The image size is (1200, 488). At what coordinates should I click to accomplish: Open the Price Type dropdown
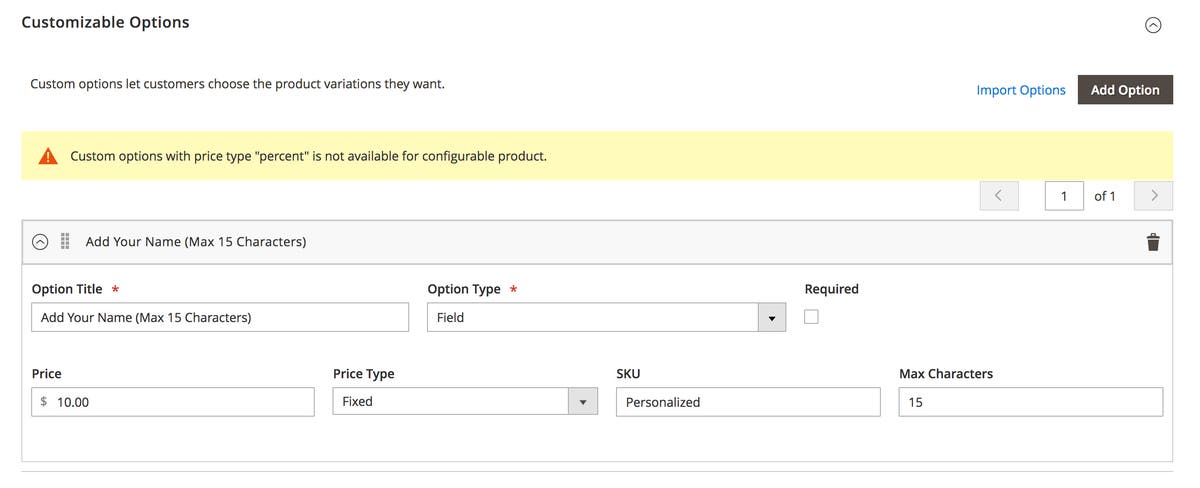(x=465, y=401)
